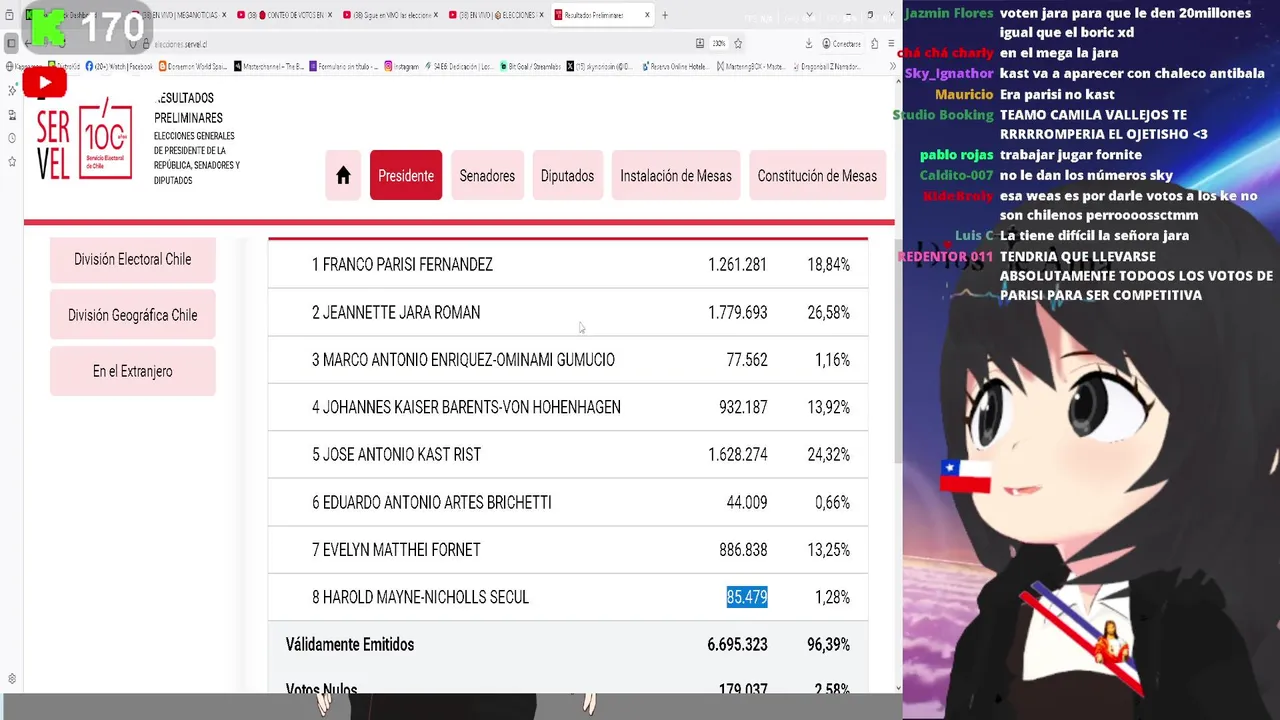Open the Bit Goal Streamlabs bookmark
1280x720 pixels.
[x=530, y=66]
